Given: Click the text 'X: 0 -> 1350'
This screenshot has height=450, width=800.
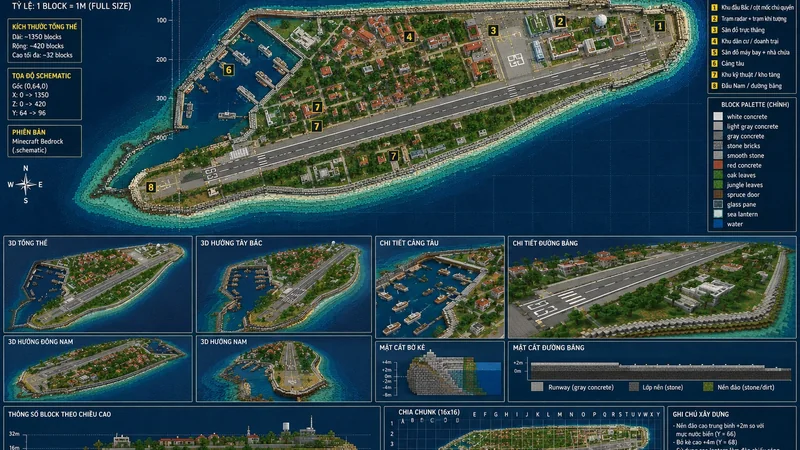Looking at the screenshot, I should [x=31, y=95].
